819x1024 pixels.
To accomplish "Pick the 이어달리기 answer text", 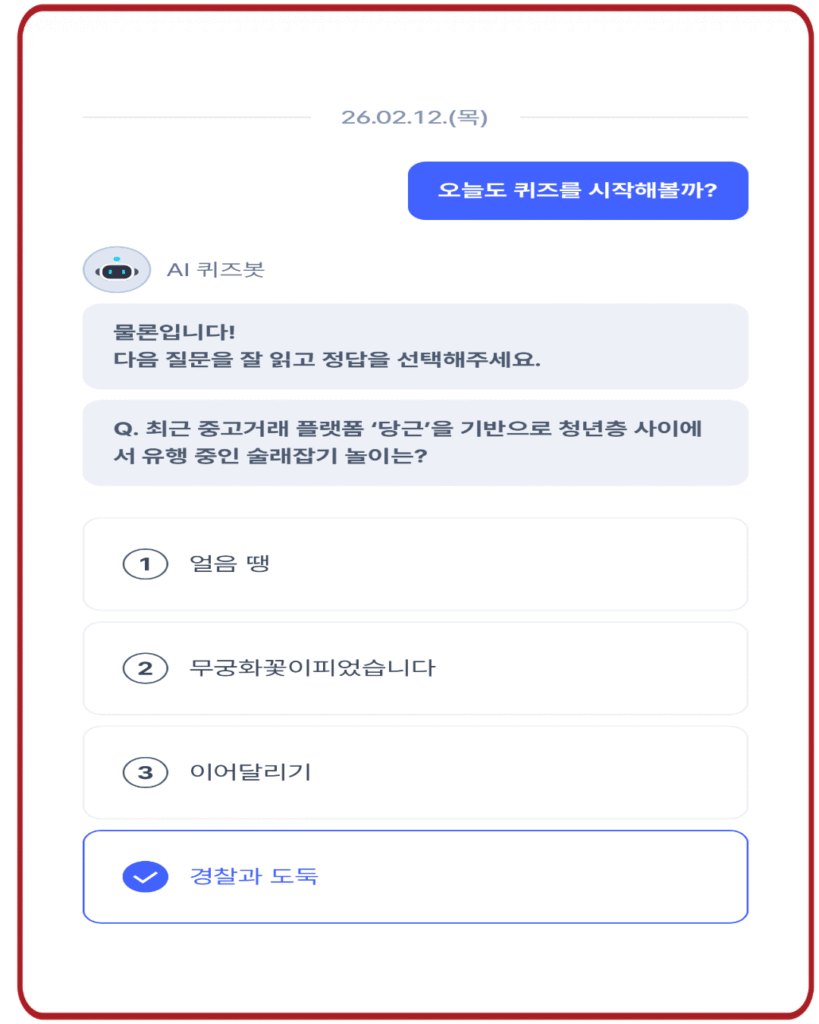I will pos(250,772).
